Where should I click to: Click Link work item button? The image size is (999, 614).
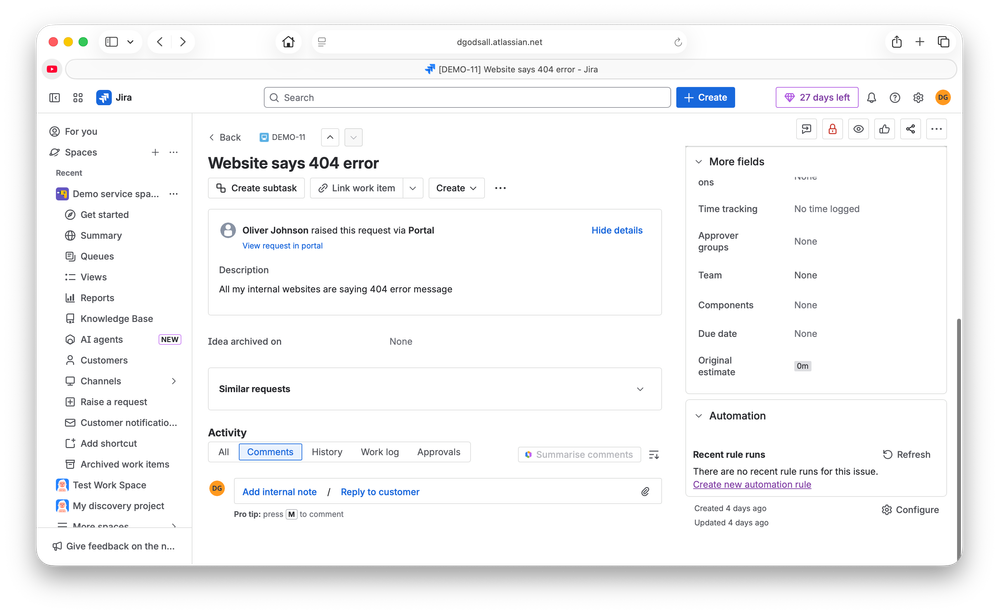pyautogui.click(x=357, y=188)
